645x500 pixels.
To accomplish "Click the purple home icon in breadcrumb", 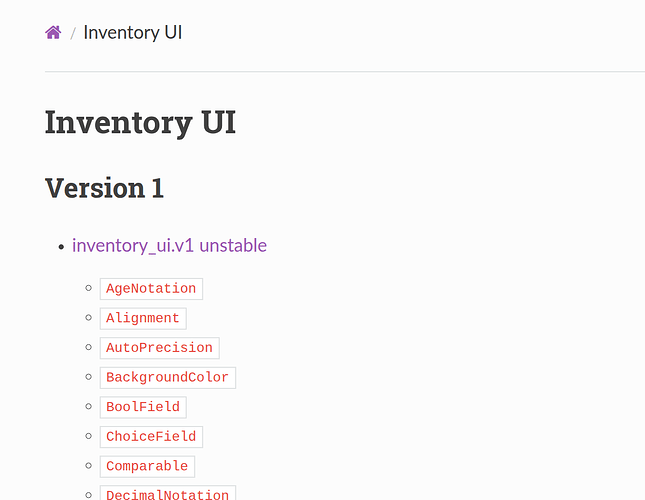I will (x=54, y=32).
